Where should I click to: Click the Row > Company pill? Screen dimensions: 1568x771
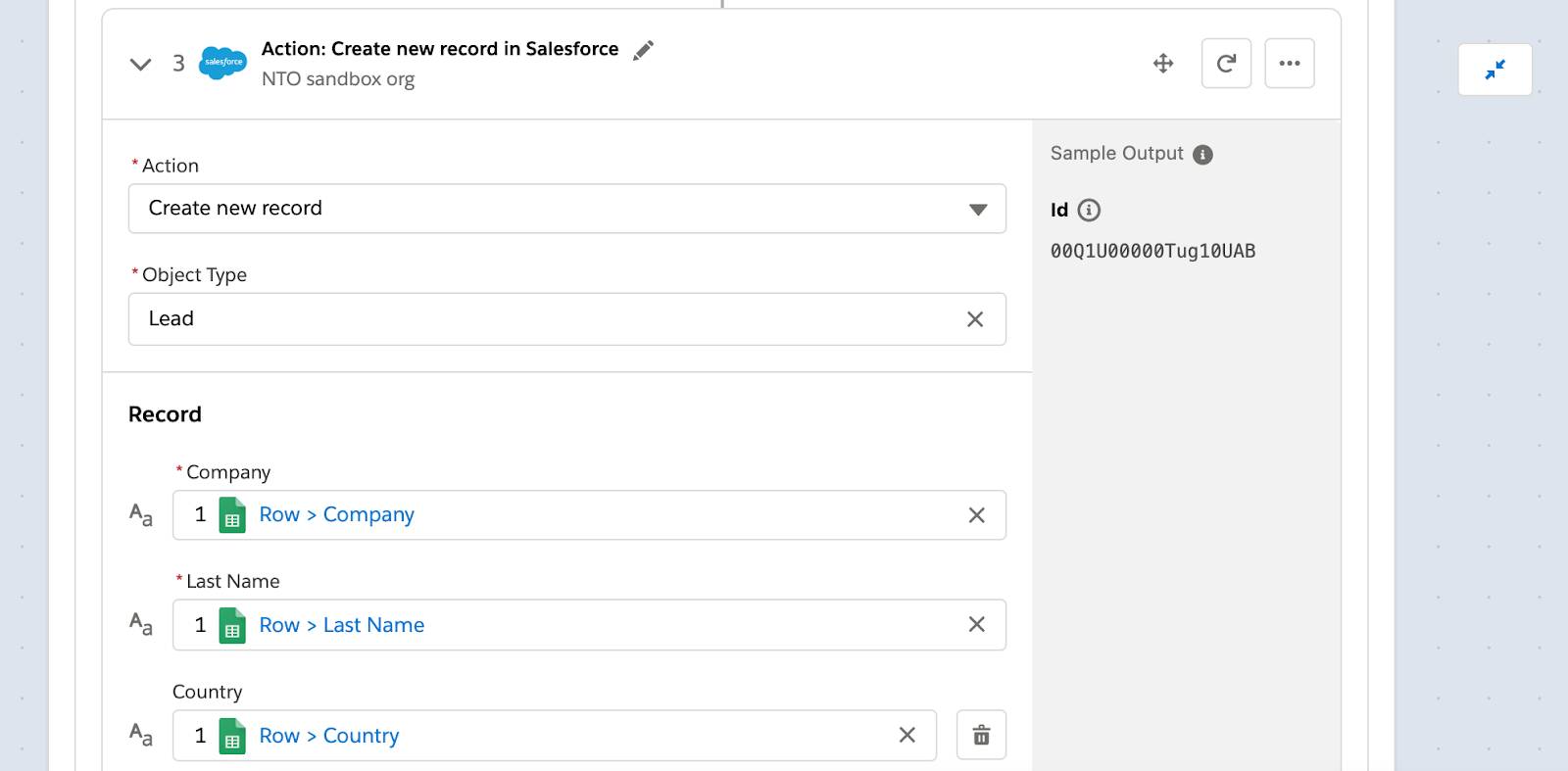pos(336,514)
